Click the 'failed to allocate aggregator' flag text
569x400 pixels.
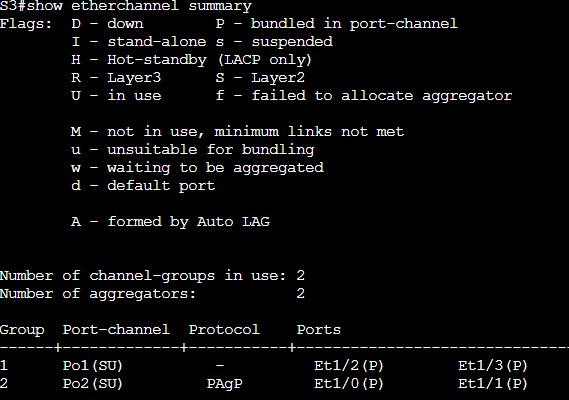click(x=382, y=95)
